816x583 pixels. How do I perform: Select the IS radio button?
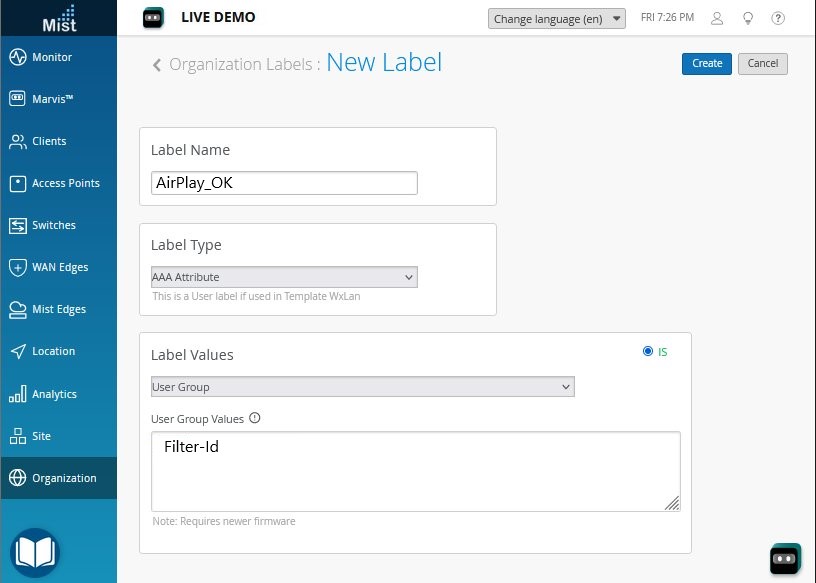coord(648,352)
